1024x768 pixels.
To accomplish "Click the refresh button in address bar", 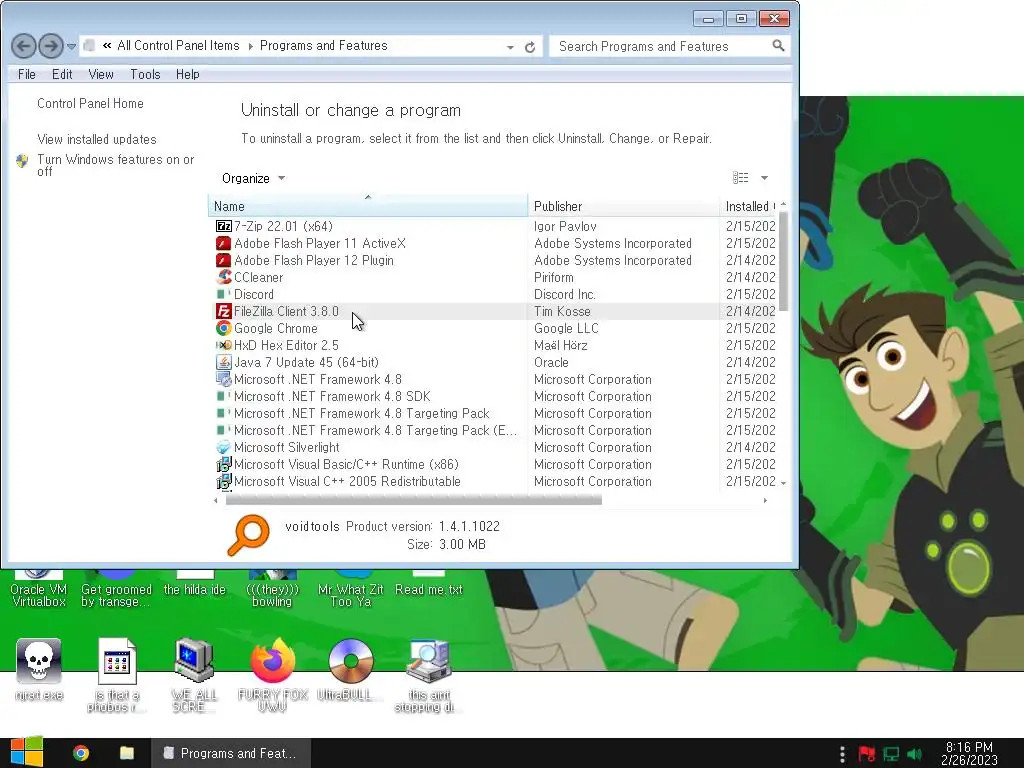I will tap(530, 47).
